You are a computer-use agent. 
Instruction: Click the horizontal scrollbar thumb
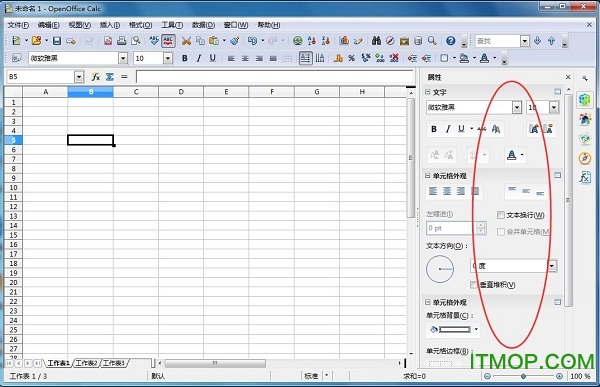[x=215, y=363]
